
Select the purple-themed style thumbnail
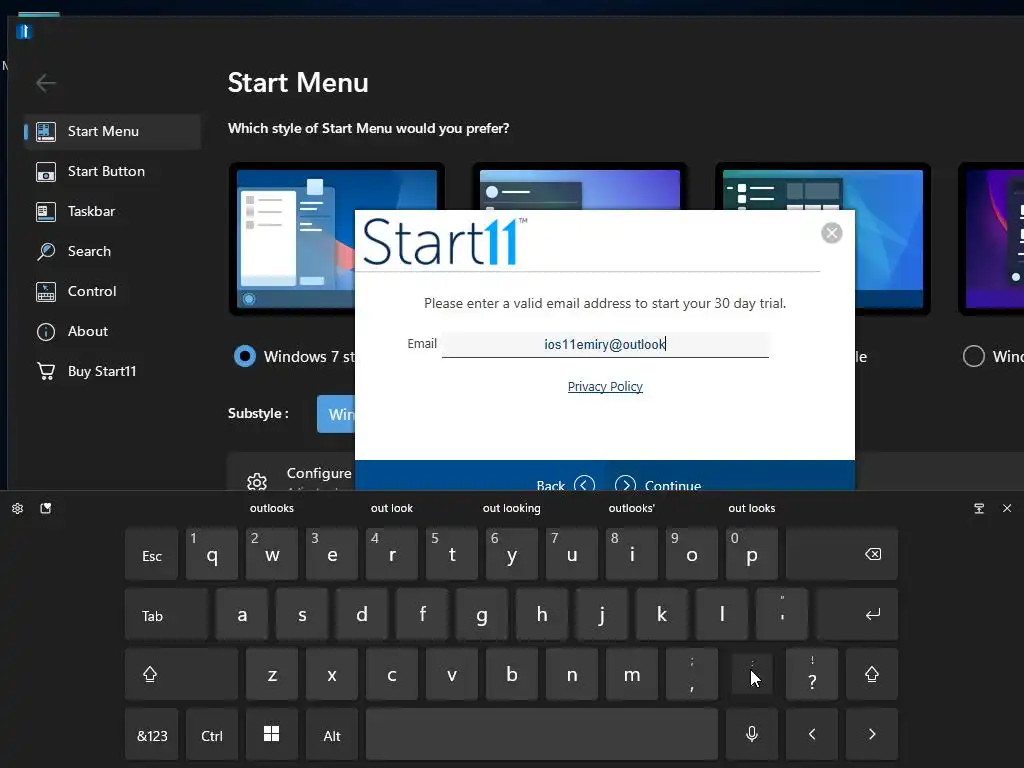(991, 238)
